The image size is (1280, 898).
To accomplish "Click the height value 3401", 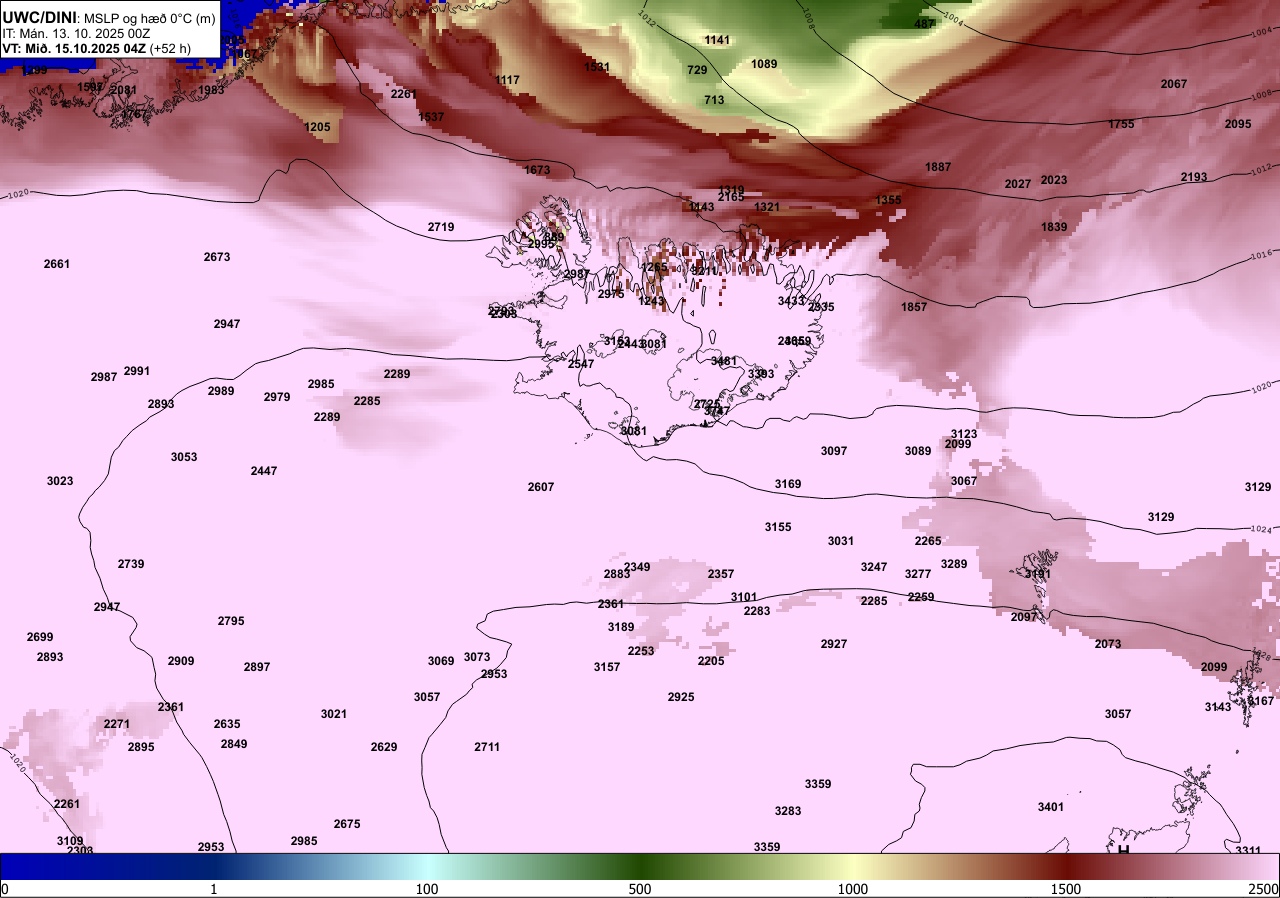I will [1051, 807].
